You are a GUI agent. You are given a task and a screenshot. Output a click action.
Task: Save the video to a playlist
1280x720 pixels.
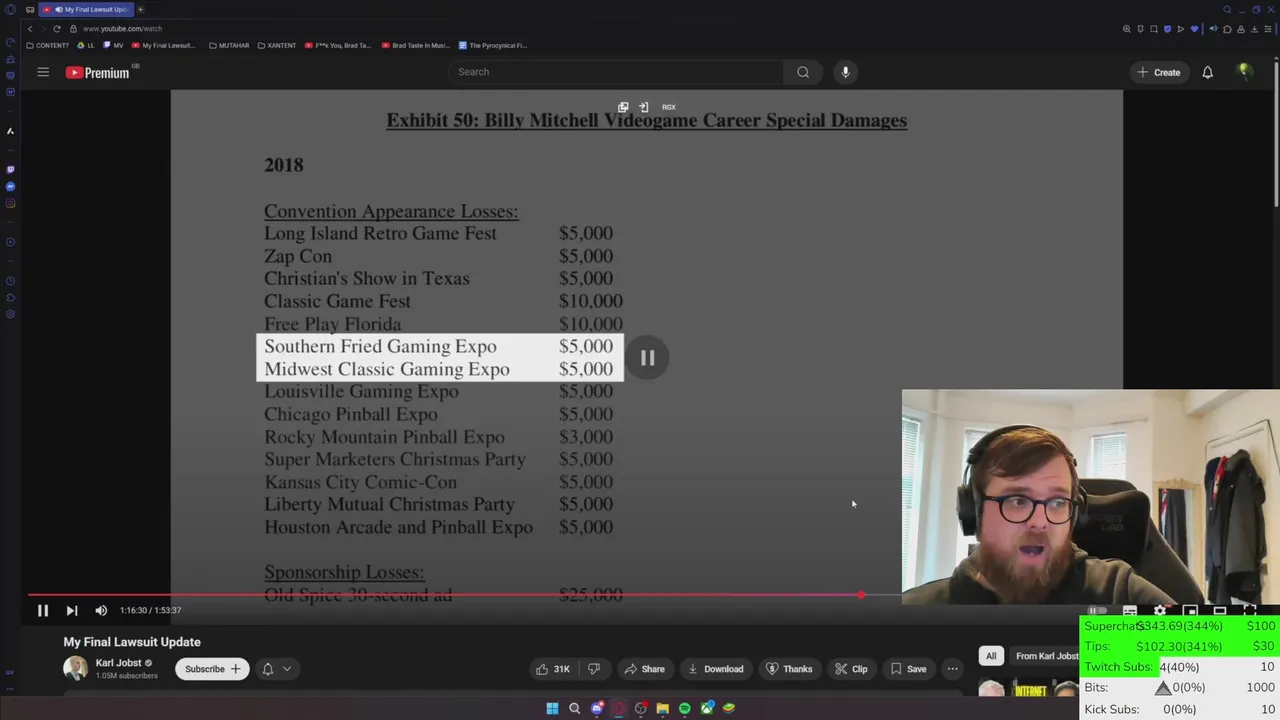(908, 669)
